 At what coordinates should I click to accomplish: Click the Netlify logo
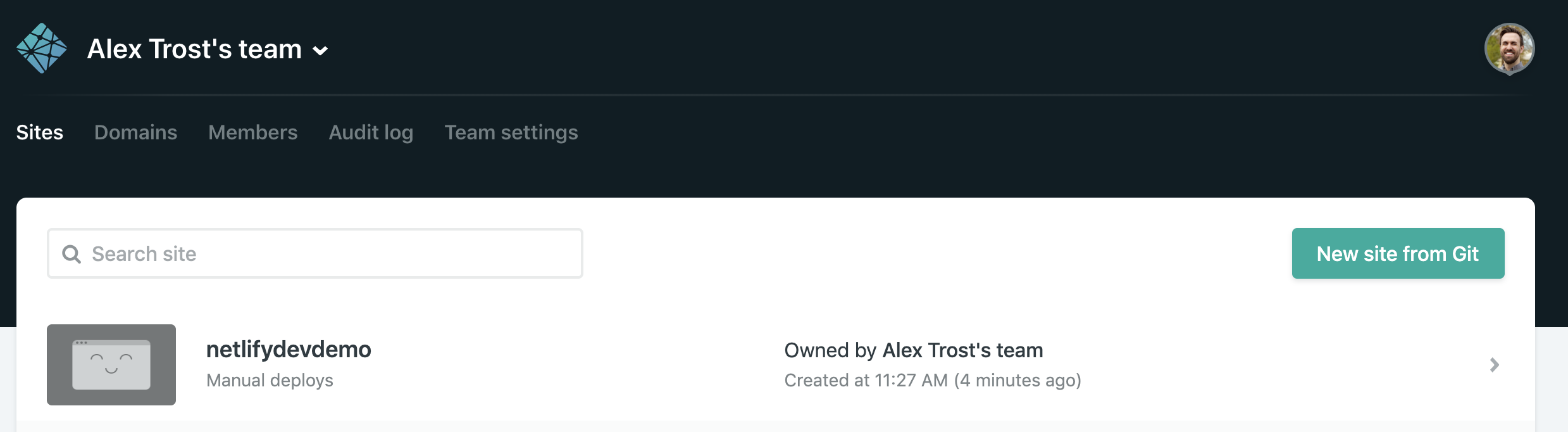coord(43,48)
